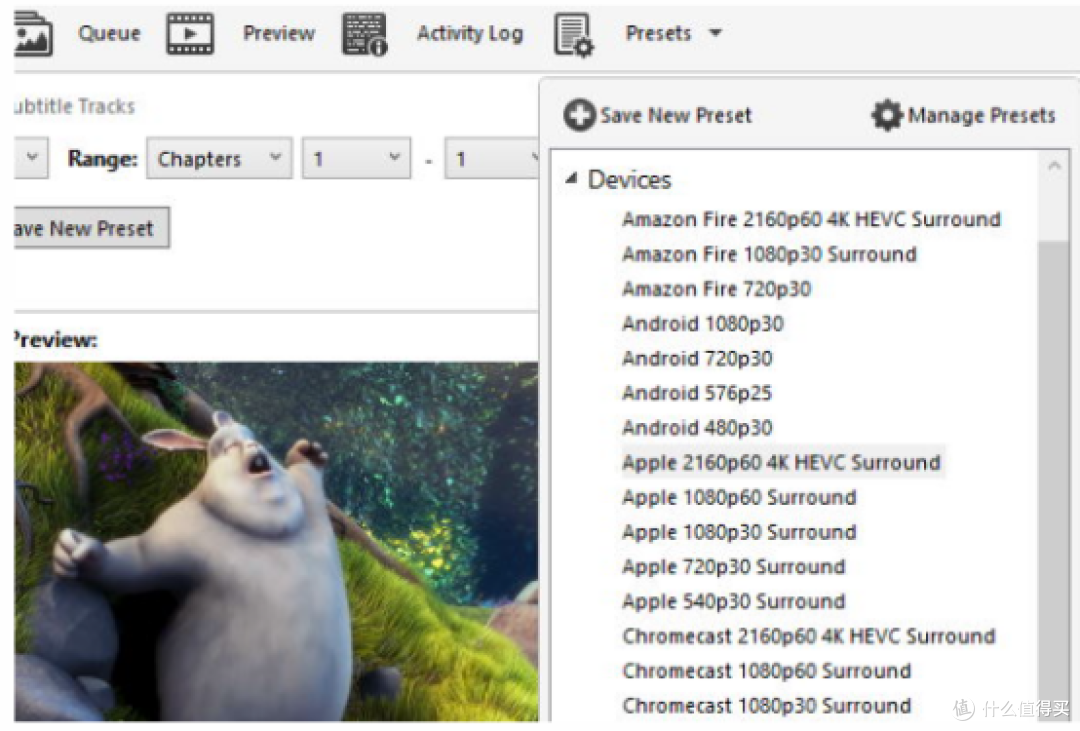Open the partially hidden dropdown left of Range

tap(31, 158)
